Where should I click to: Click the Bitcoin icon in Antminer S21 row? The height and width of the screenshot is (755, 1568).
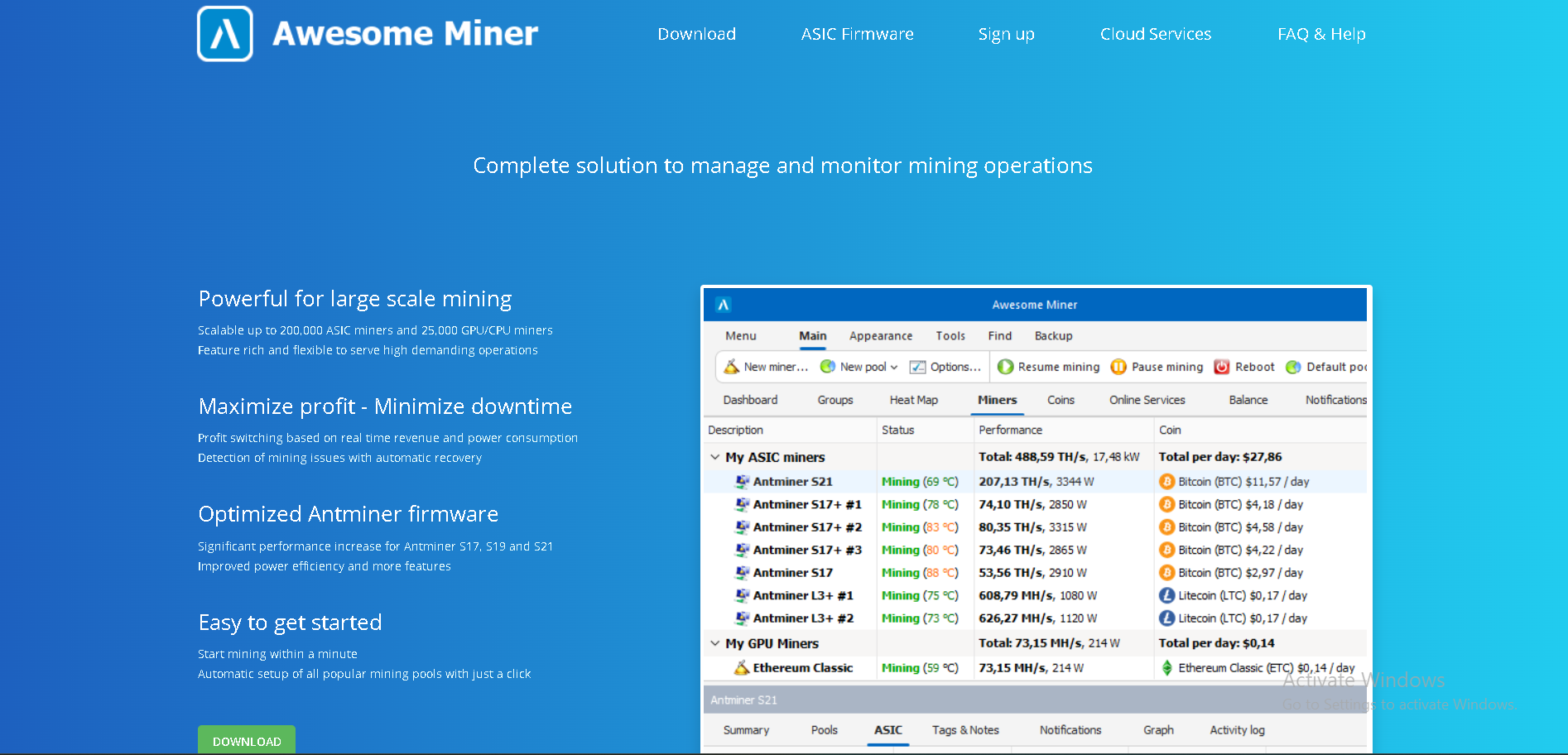tap(1166, 482)
